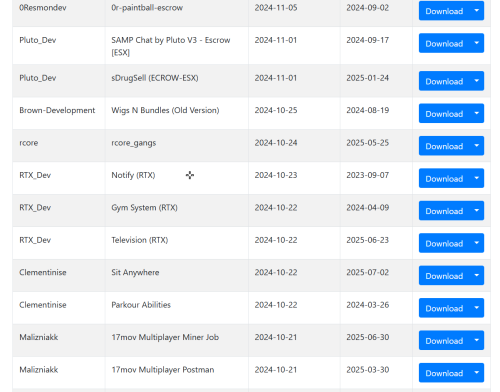Expand Download menu for Television (RTX)

[x=477, y=243]
